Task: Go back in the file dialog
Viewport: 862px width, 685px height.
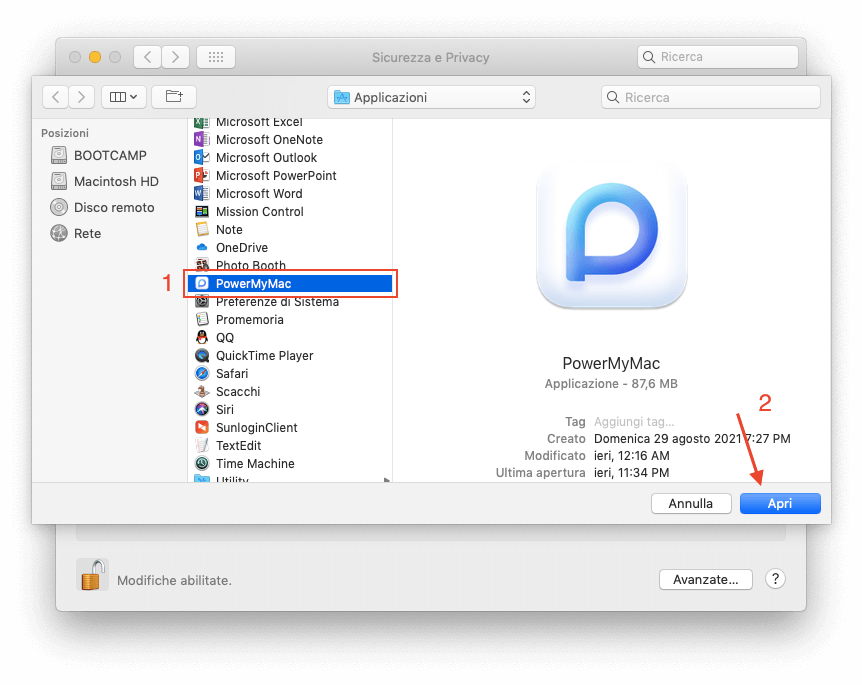Action: point(56,97)
